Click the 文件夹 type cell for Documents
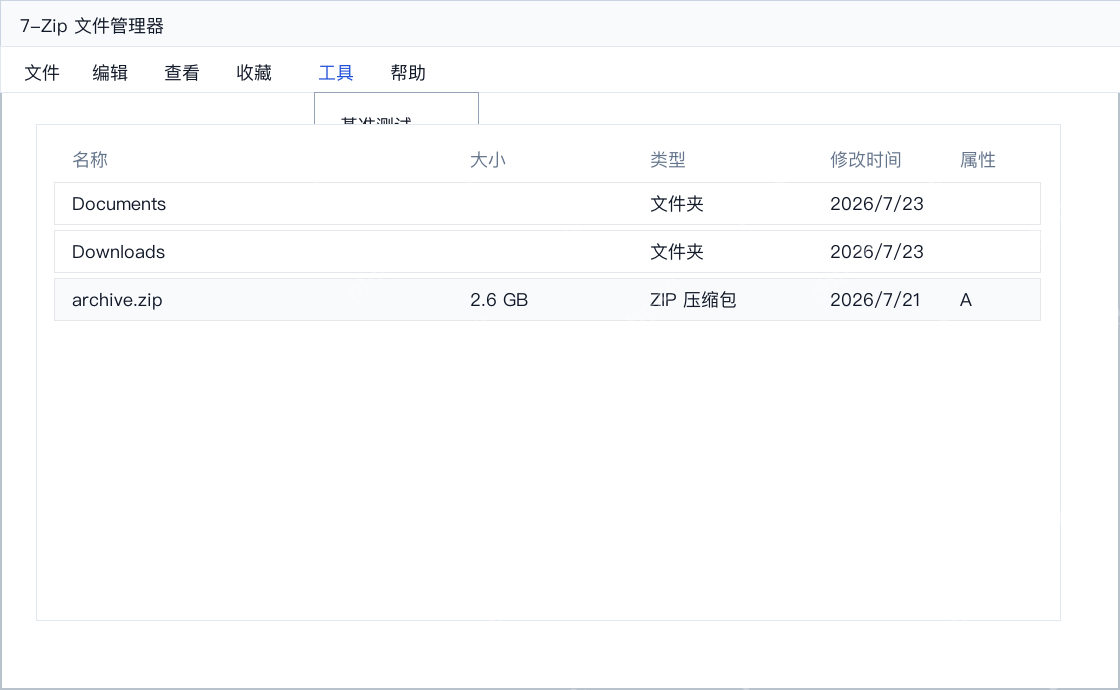This screenshot has width=1120, height=690. coord(677,204)
